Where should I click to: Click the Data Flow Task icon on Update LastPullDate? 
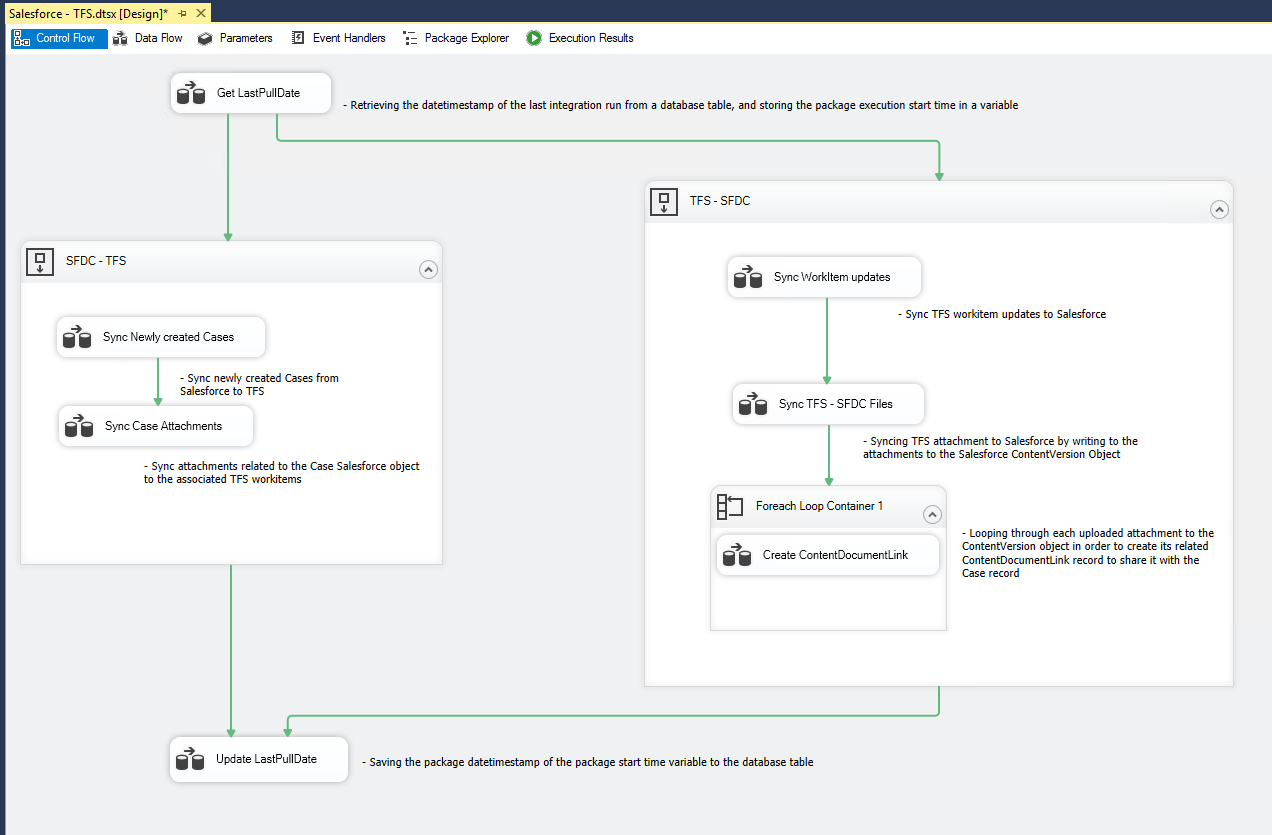pos(189,759)
